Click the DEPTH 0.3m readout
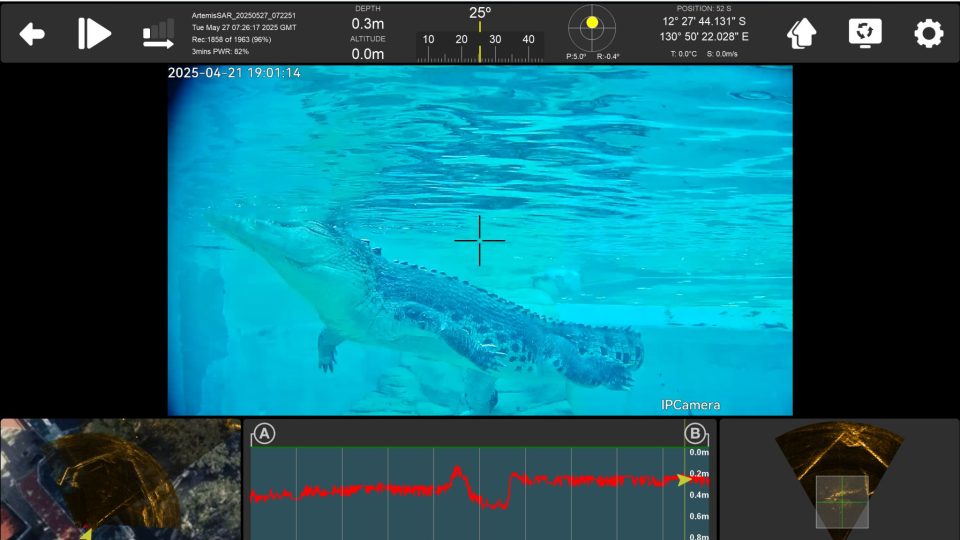Image resolution: width=960 pixels, height=540 pixels. tap(368, 17)
